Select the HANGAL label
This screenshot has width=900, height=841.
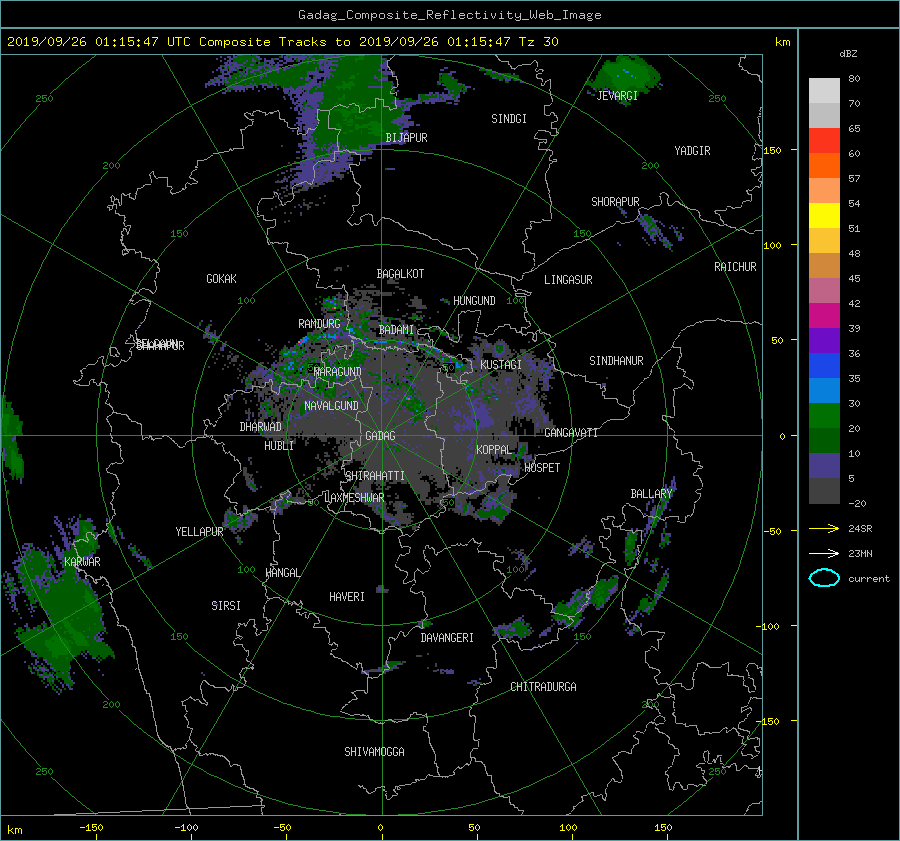282,573
